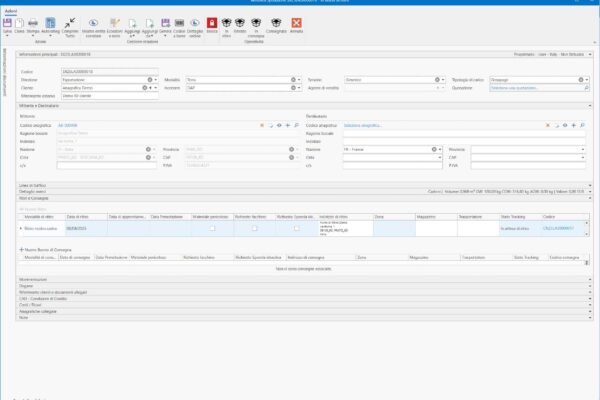Clear the Direzione field with its round X
Viewport: 600px width, 400px height.
coord(150,80)
